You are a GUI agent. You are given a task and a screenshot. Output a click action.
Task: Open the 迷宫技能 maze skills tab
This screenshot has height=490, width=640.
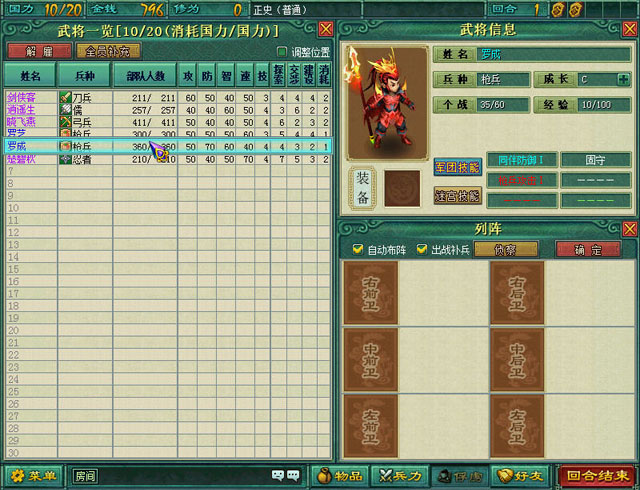[x=457, y=196]
